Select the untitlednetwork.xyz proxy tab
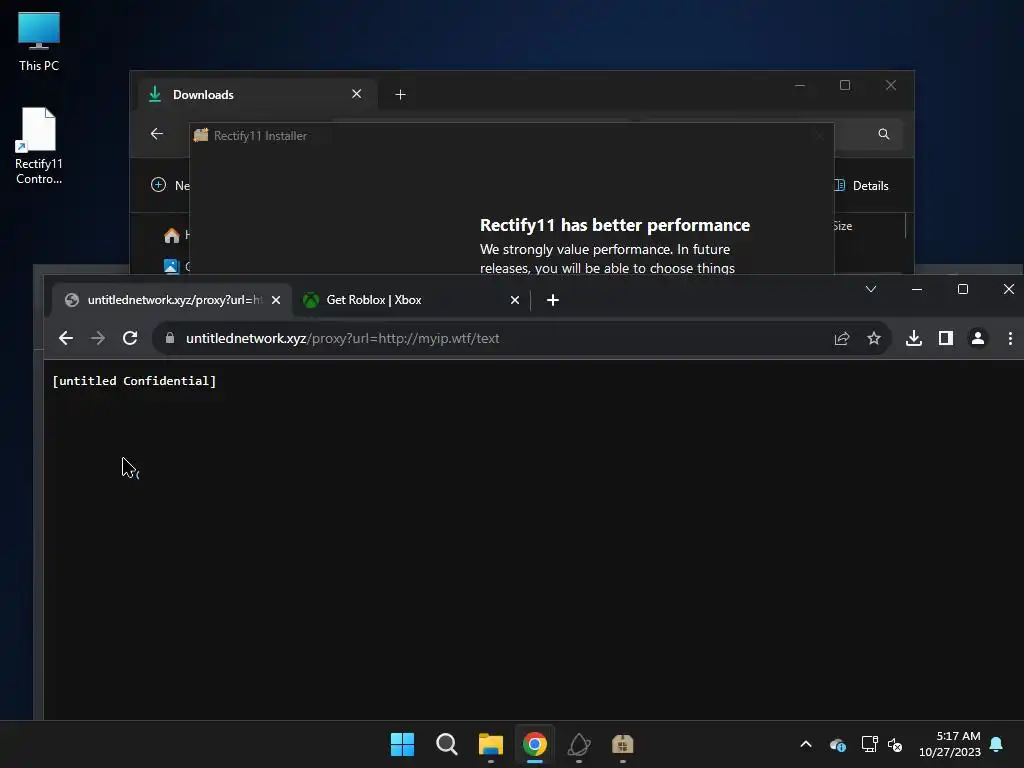The width and height of the screenshot is (1024, 768). (172, 300)
